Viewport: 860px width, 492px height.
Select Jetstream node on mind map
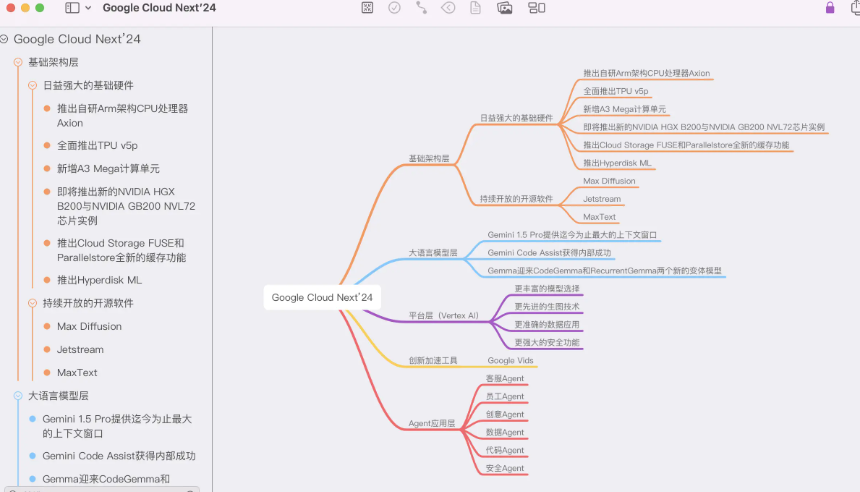click(x=602, y=199)
